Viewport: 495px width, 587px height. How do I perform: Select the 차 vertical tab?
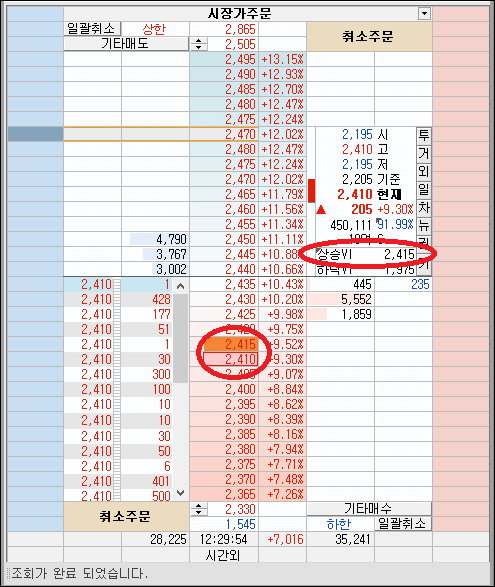[x=423, y=207]
